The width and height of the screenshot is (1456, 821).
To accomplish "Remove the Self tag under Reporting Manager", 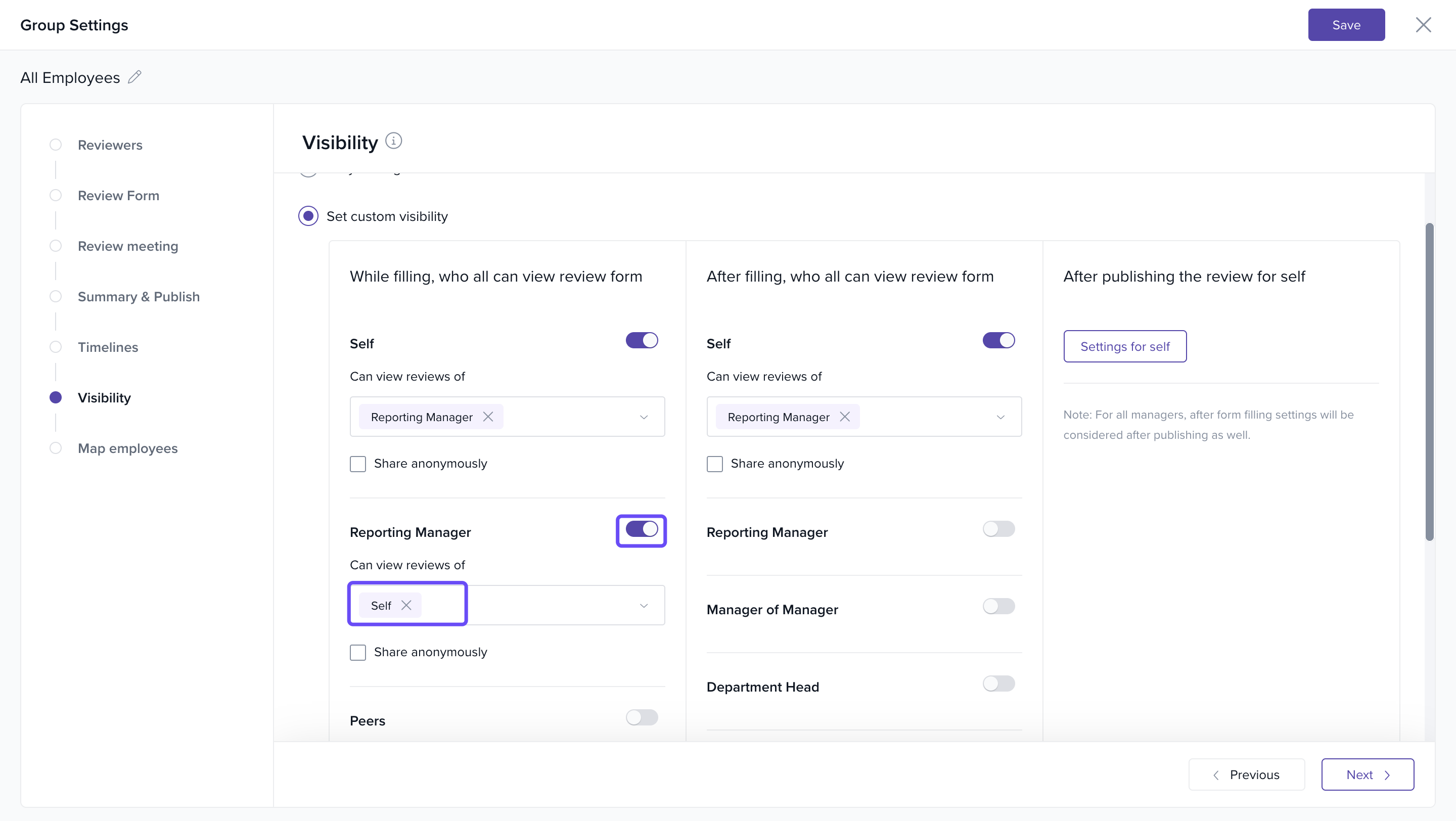I will 406,605.
